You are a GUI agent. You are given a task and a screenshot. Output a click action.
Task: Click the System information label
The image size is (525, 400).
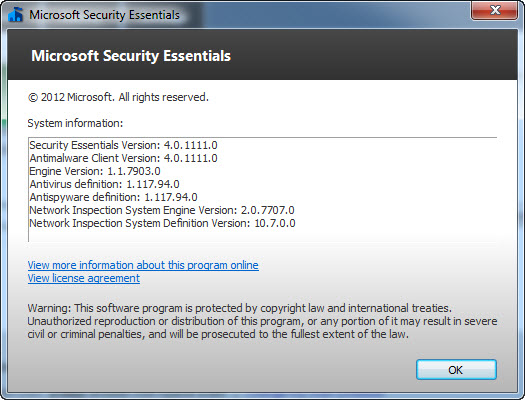pyautogui.click(x=75, y=123)
